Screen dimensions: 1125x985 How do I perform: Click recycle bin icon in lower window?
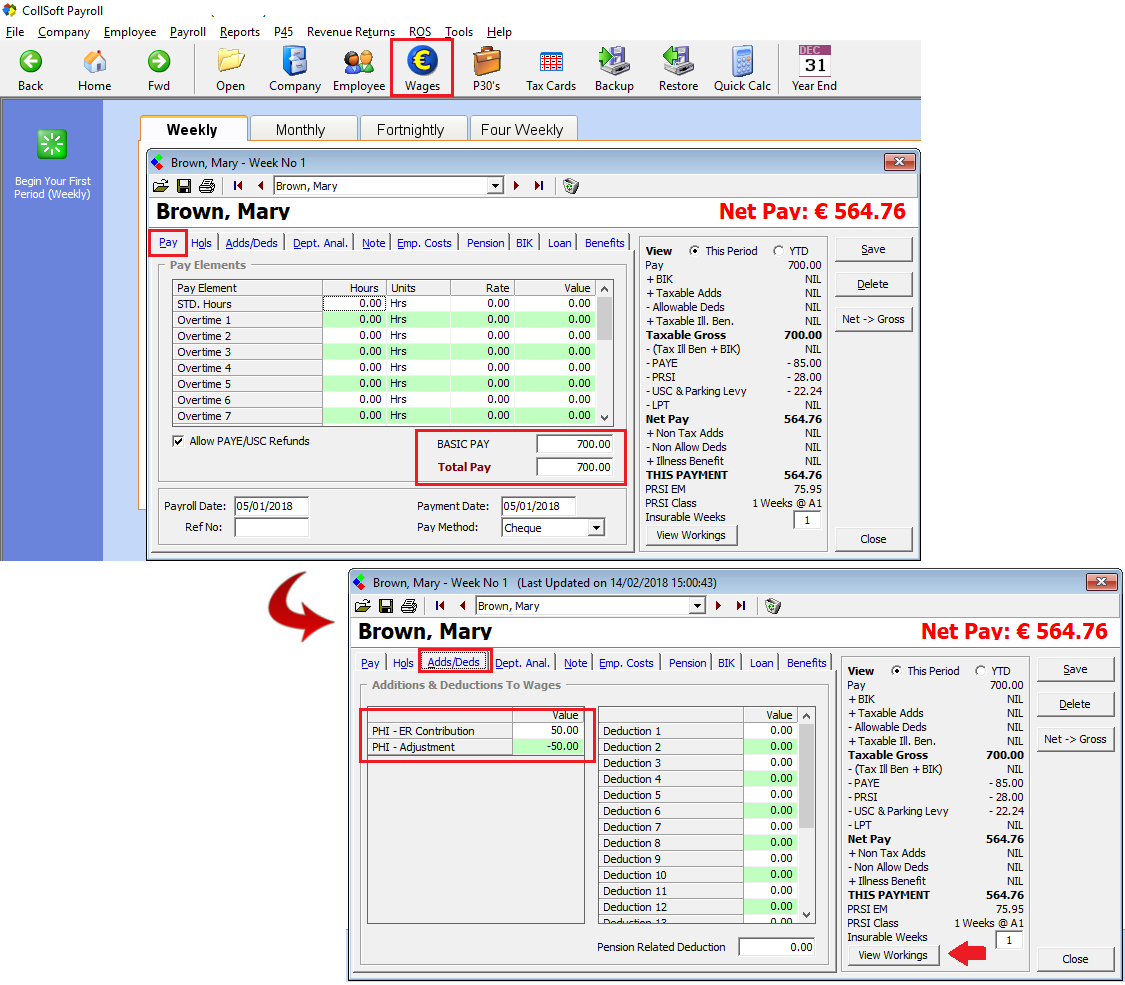pos(773,606)
